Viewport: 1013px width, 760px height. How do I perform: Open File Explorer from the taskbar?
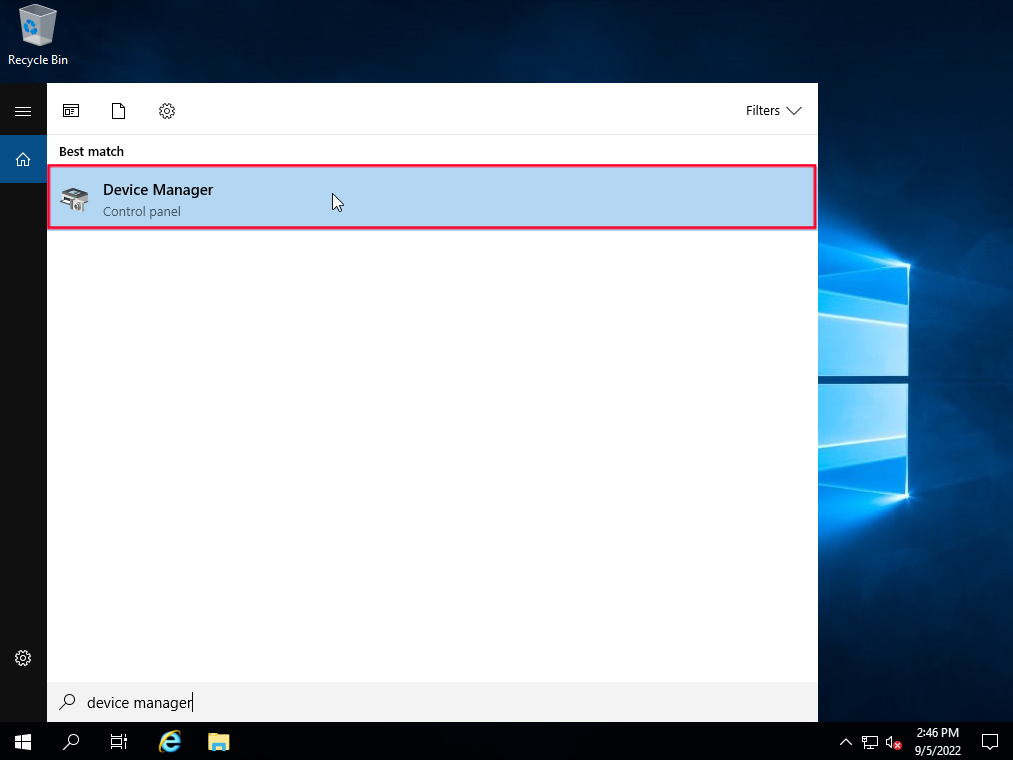[218, 742]
